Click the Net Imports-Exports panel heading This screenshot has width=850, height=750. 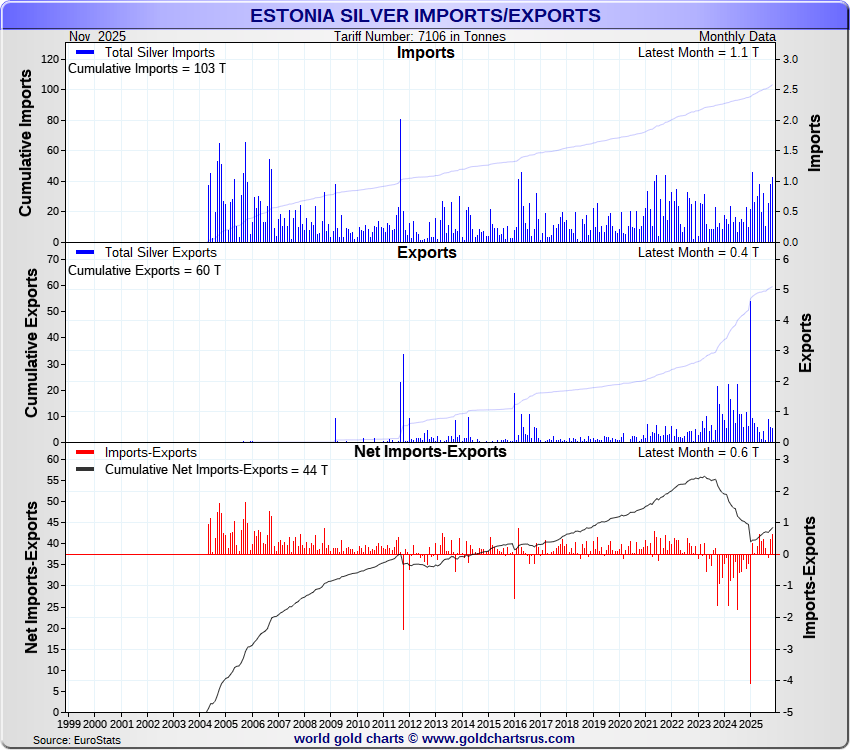click(430, 452)
